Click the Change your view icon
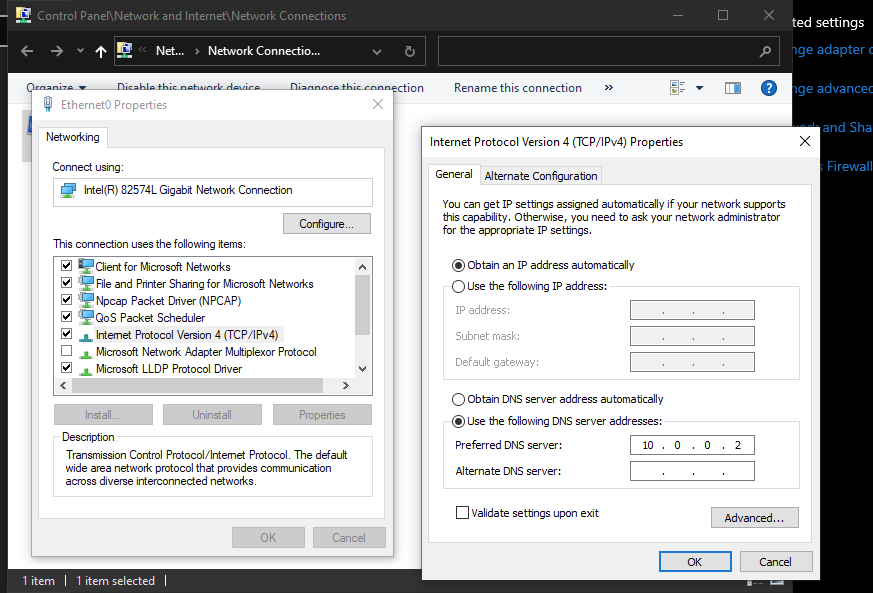The width and height of the screenshot is (873, 593). tap(678, 88)
